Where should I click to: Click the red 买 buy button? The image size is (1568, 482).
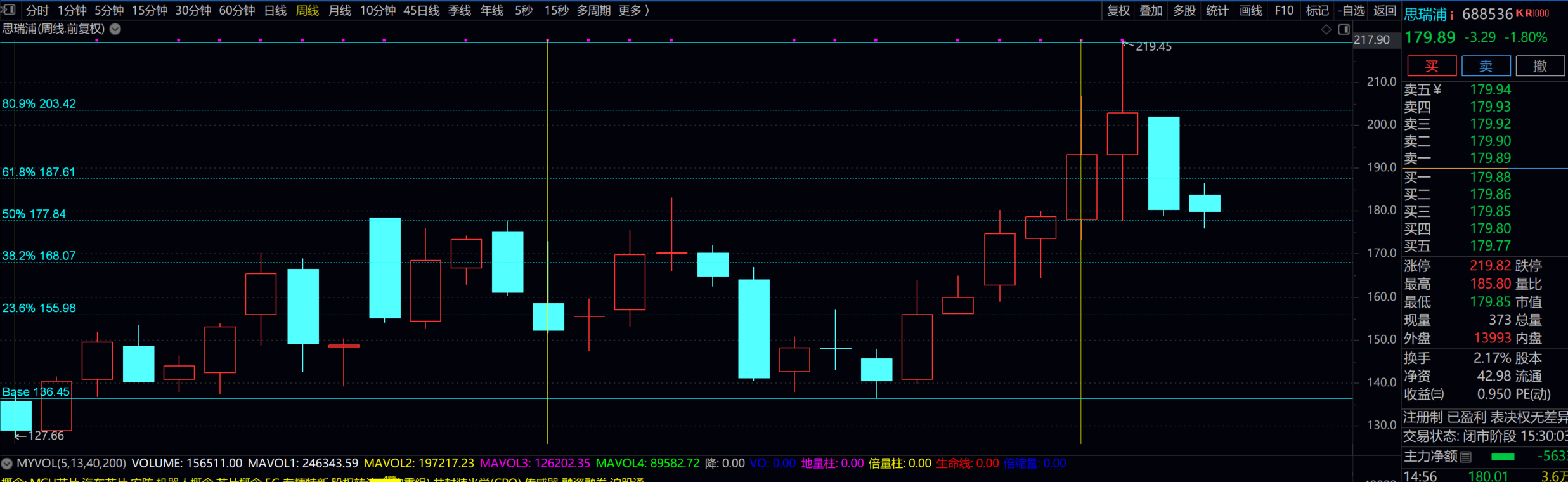pyautogui.click(x=1432, y=66)
